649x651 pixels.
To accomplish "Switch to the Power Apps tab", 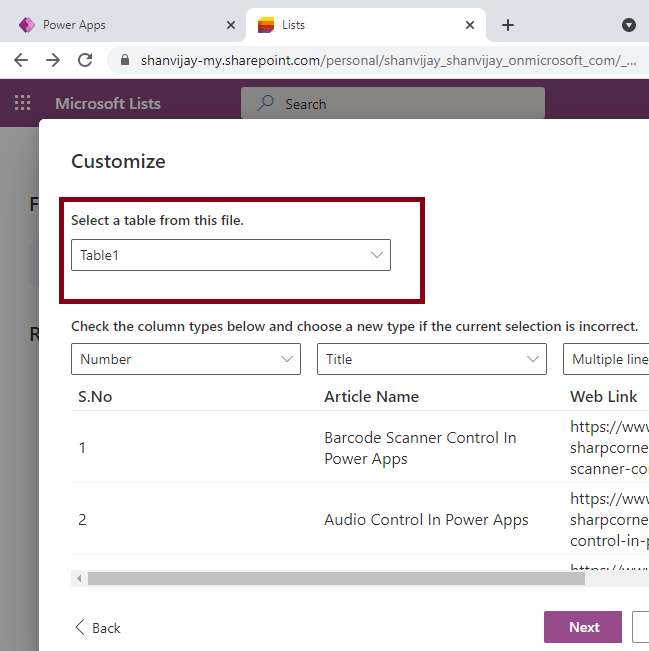I will [120, 25].
